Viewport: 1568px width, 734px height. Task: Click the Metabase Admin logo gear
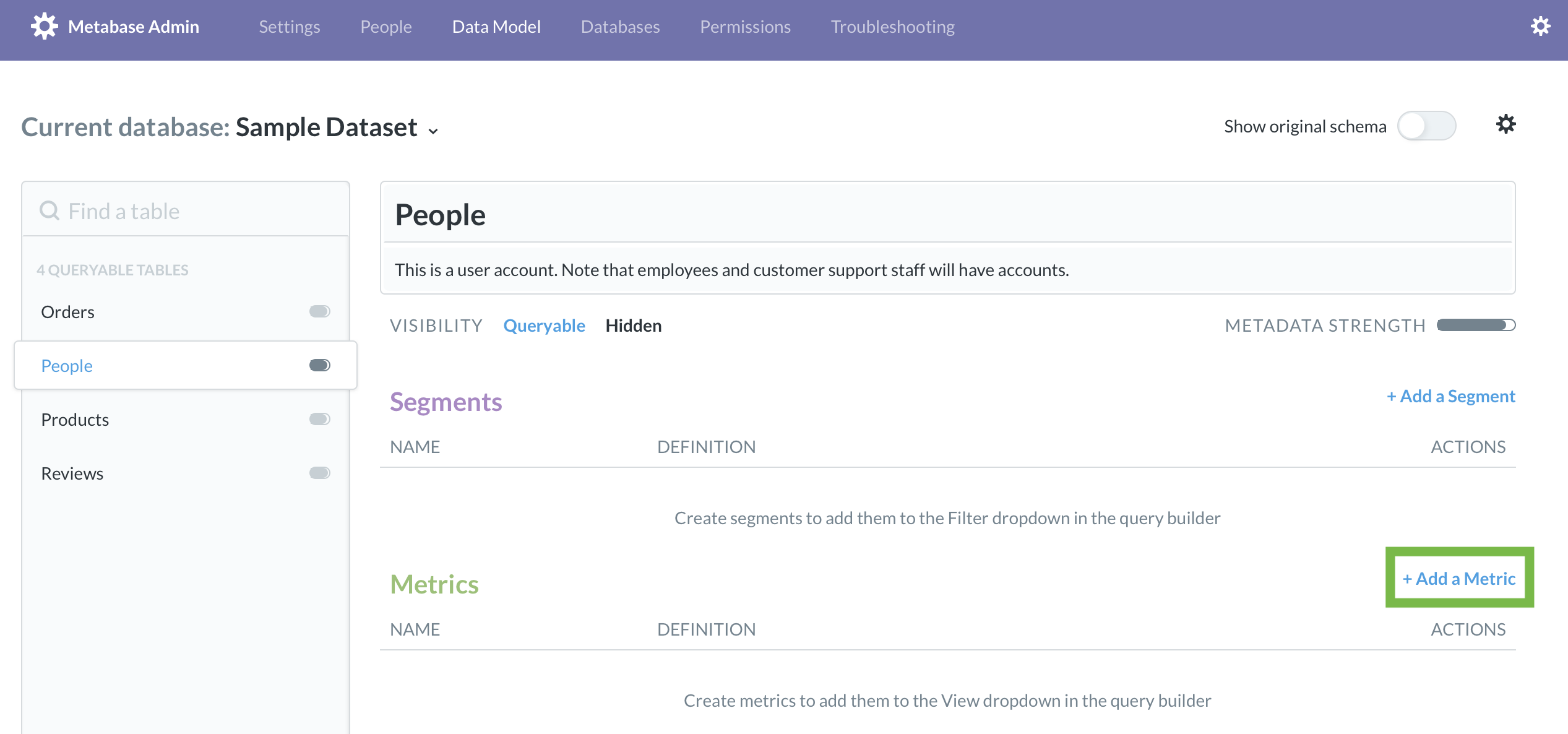click(x=44, y=27)
